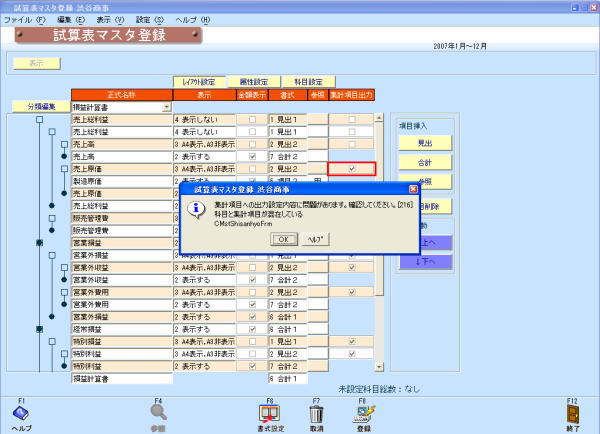The image size is (600, 434).
Task: Open the 損益計算書 dropdown list
Action: click(166, 106)
